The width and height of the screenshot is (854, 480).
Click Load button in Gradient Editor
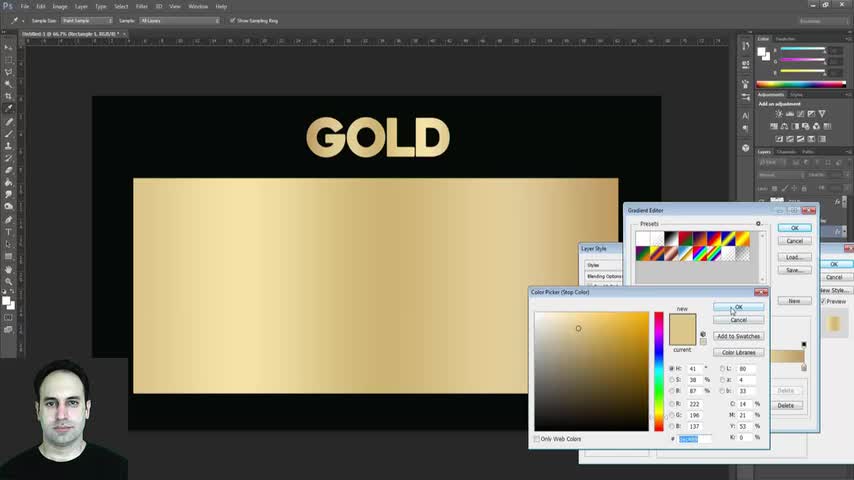(795, 257)
